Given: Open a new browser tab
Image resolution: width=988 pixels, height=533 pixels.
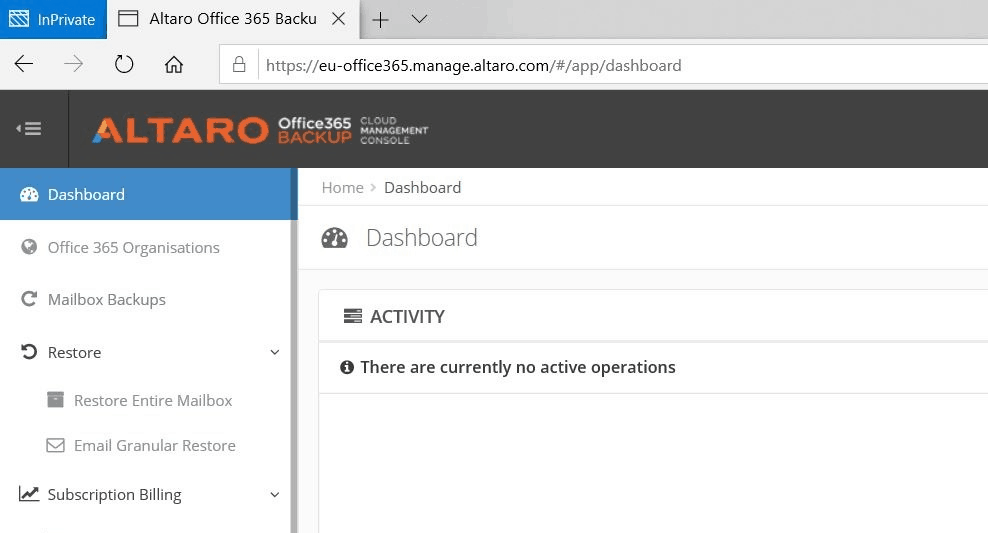Looking at the screenshot, I should coord(380,20).
